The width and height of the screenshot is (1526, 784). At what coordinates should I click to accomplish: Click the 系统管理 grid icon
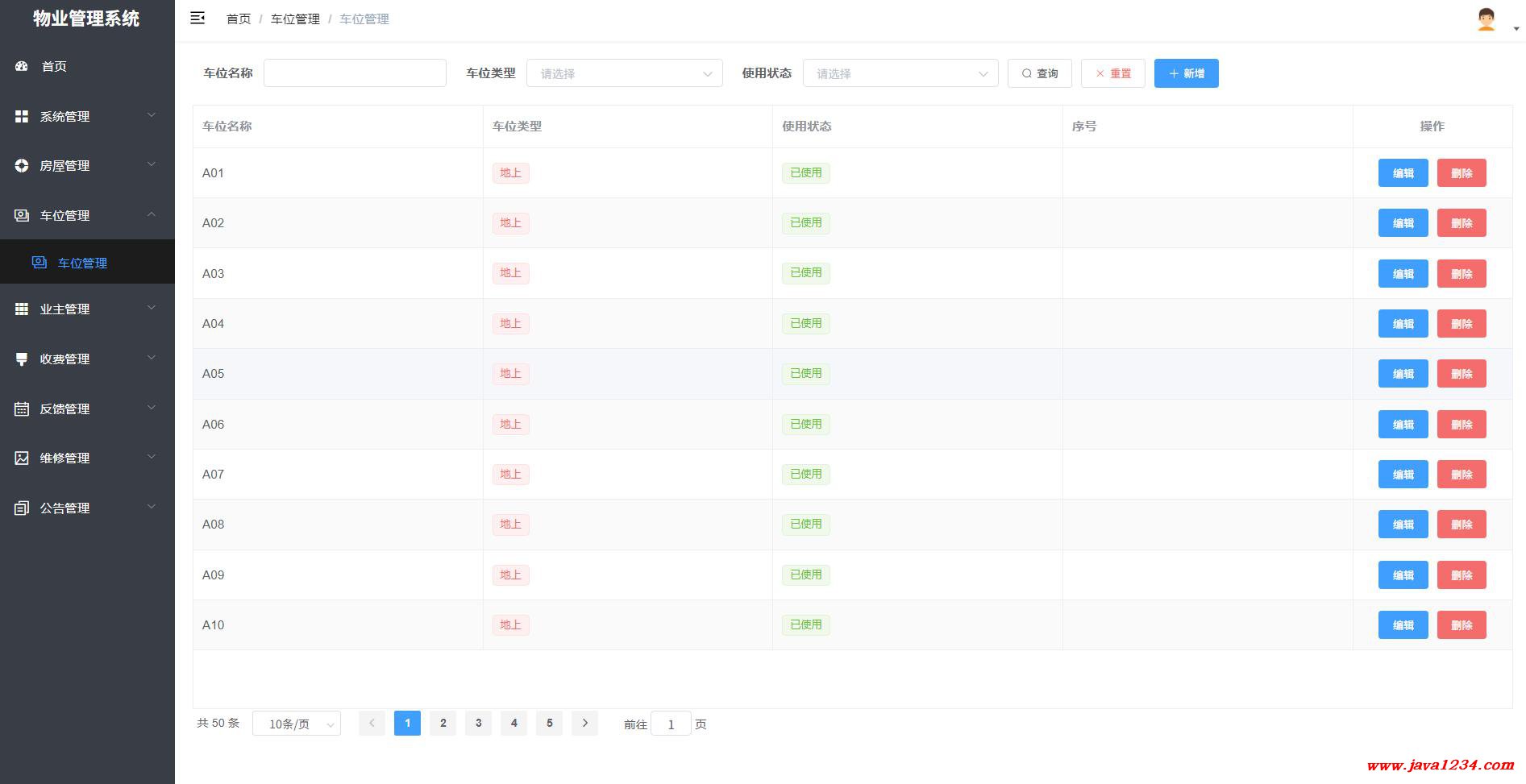(22, 117)
